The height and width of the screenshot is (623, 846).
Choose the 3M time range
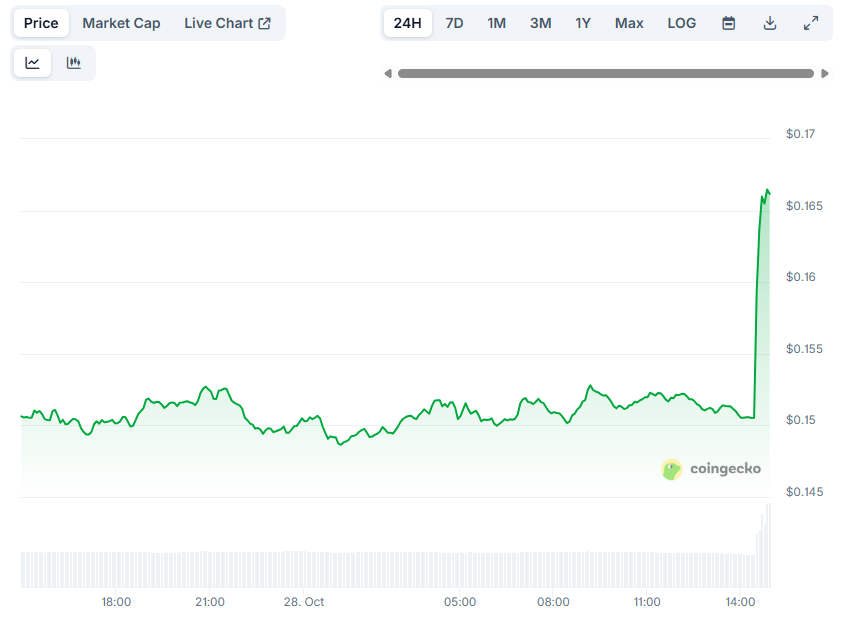point(540,22)
